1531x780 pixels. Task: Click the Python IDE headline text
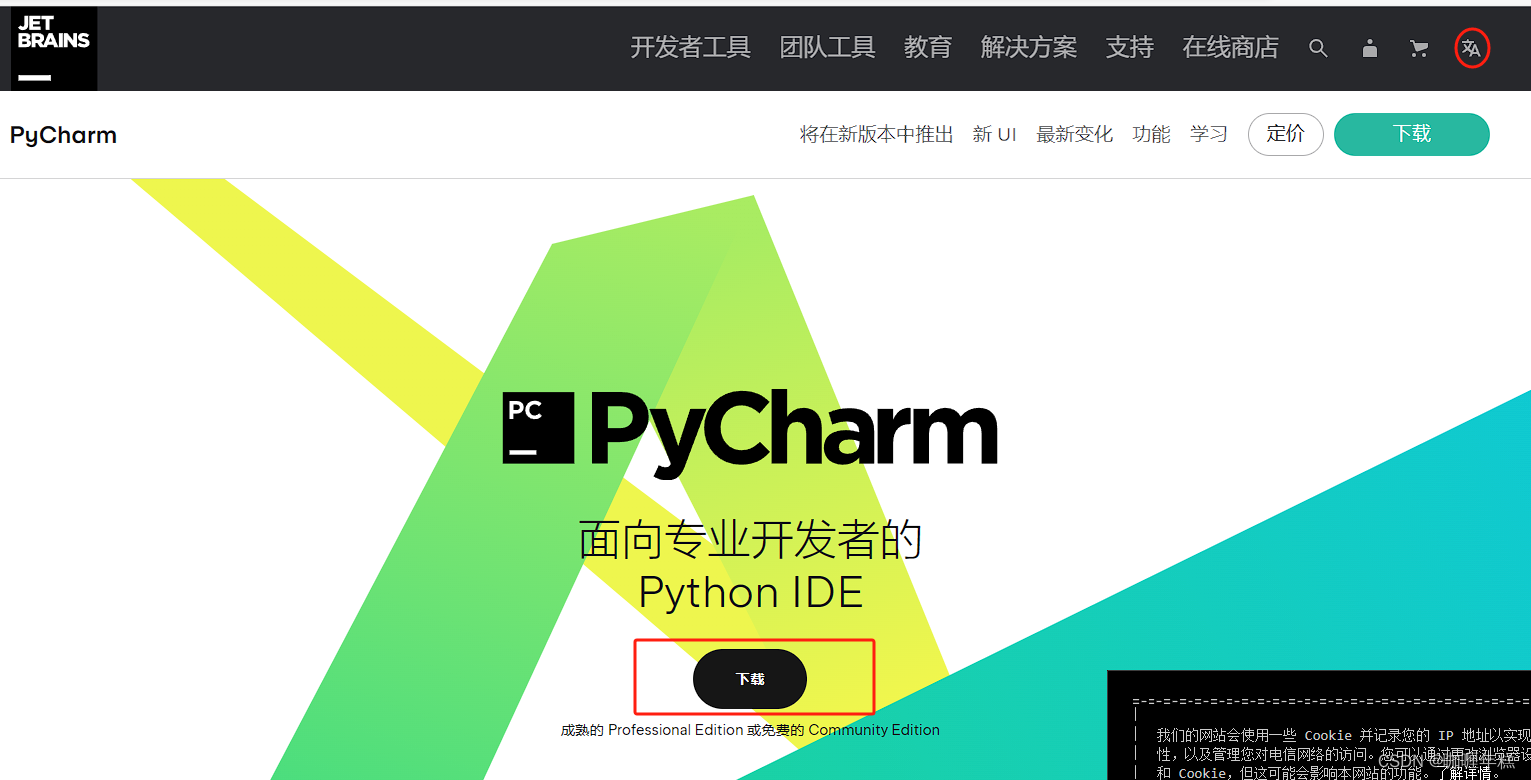(750, 593)
